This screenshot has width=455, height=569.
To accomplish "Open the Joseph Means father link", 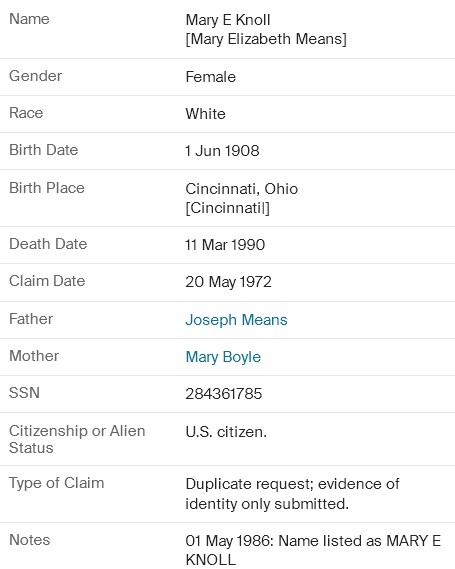I will 236,320.
